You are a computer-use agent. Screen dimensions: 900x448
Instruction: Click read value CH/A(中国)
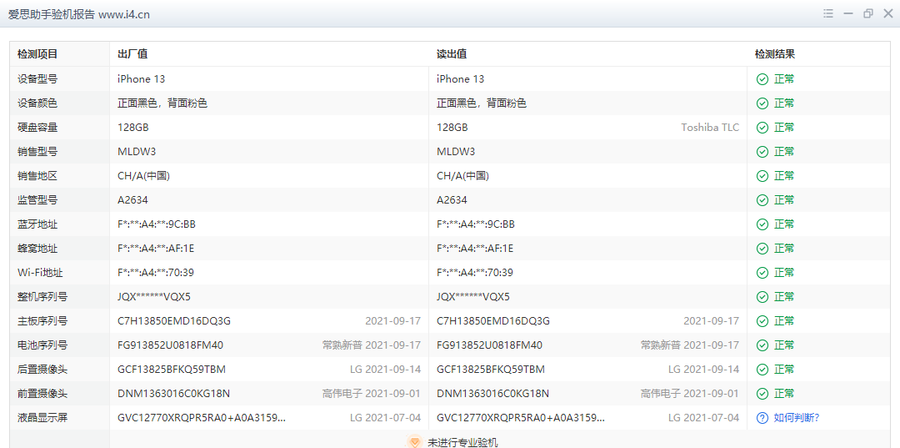pos(463,176)
